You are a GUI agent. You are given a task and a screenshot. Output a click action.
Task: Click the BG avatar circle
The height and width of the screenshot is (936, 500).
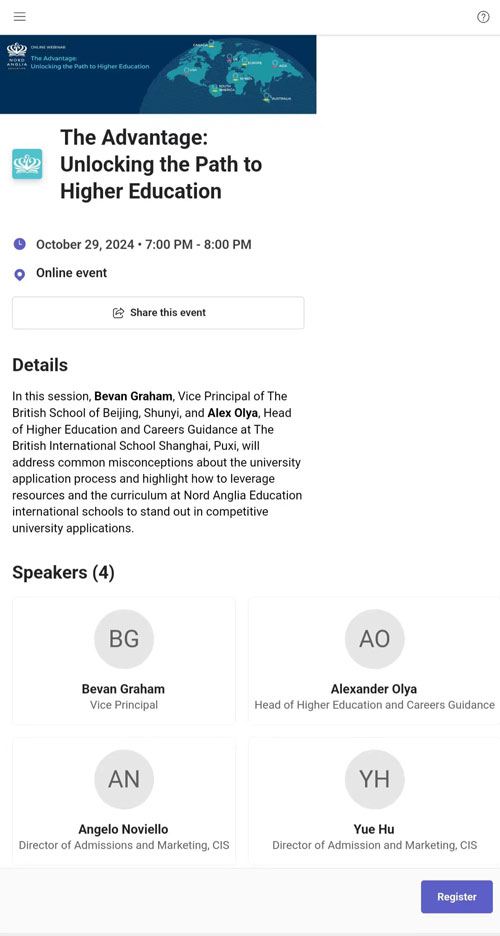click(124, 639)
